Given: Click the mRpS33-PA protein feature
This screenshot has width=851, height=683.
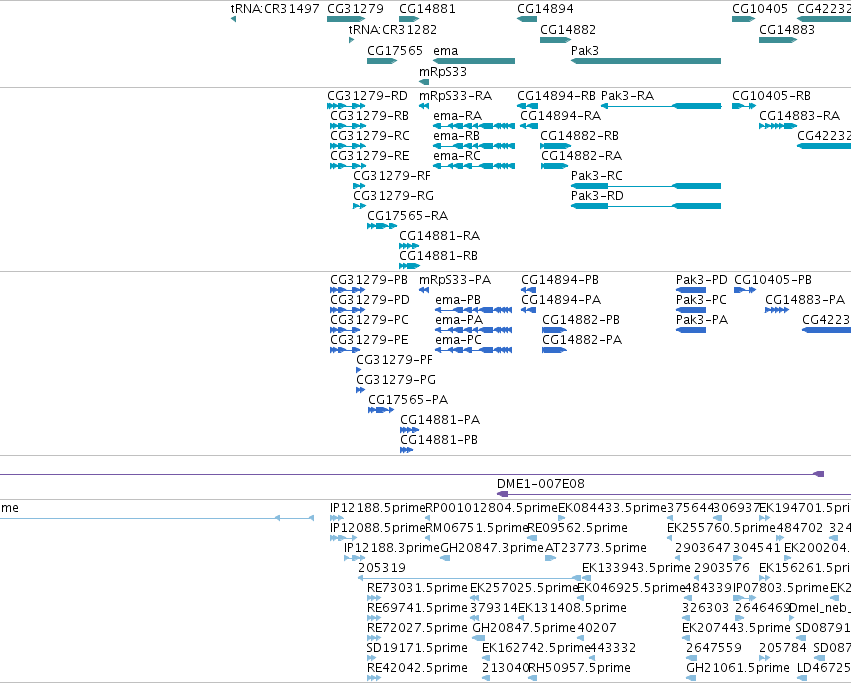Looking at the screenshot, I should 424,290.
